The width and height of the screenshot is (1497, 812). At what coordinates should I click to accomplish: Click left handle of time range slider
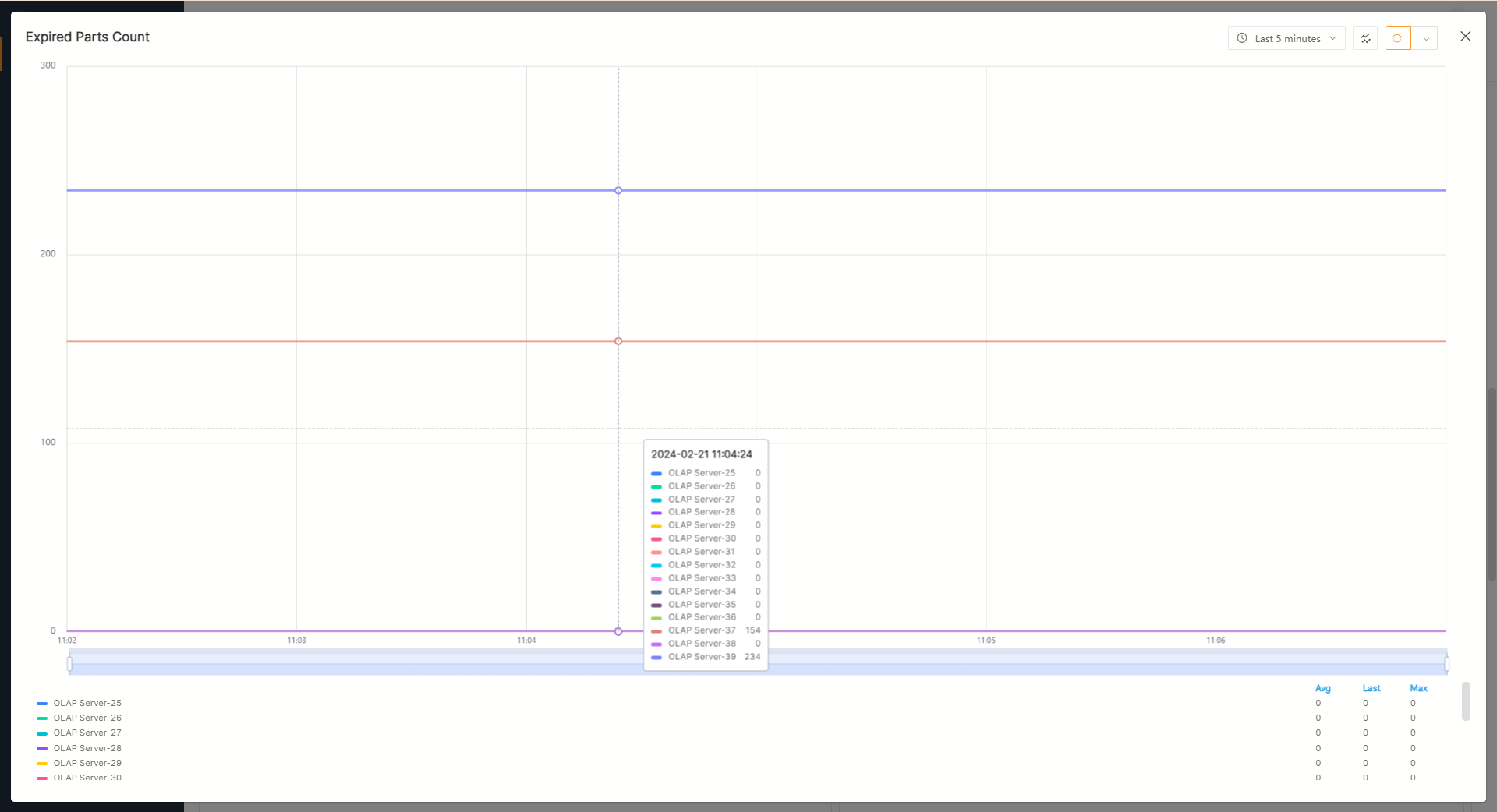(70, 664)
